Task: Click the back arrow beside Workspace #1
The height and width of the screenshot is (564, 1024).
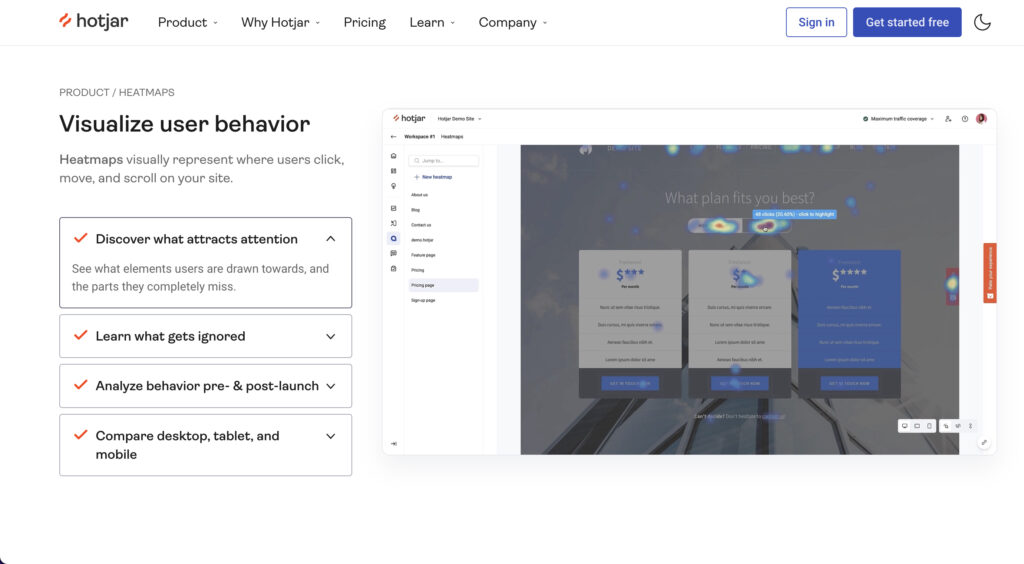Action: coord(393,136)
